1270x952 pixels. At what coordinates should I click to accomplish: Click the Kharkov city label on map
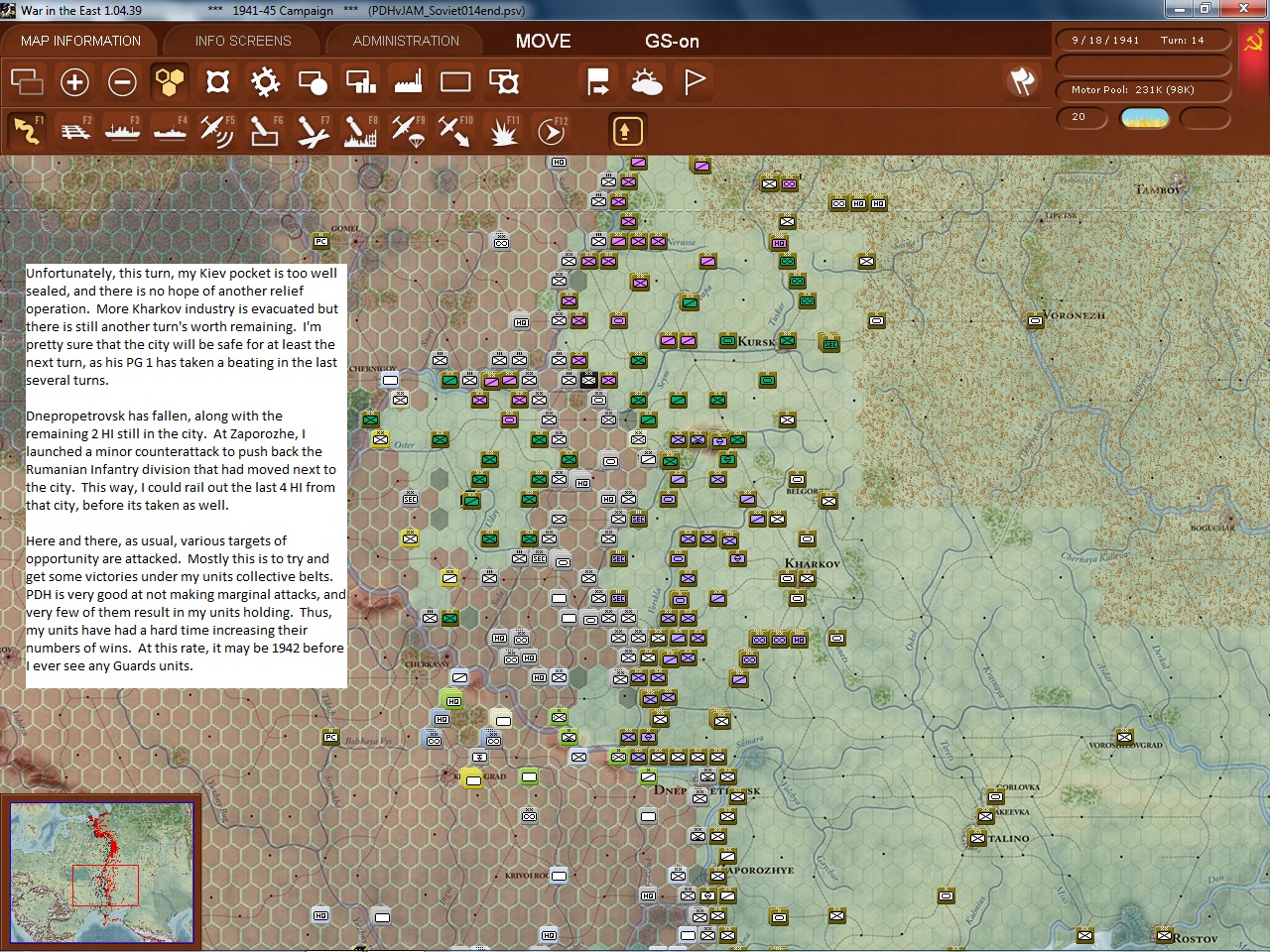[x=813, y=563]
